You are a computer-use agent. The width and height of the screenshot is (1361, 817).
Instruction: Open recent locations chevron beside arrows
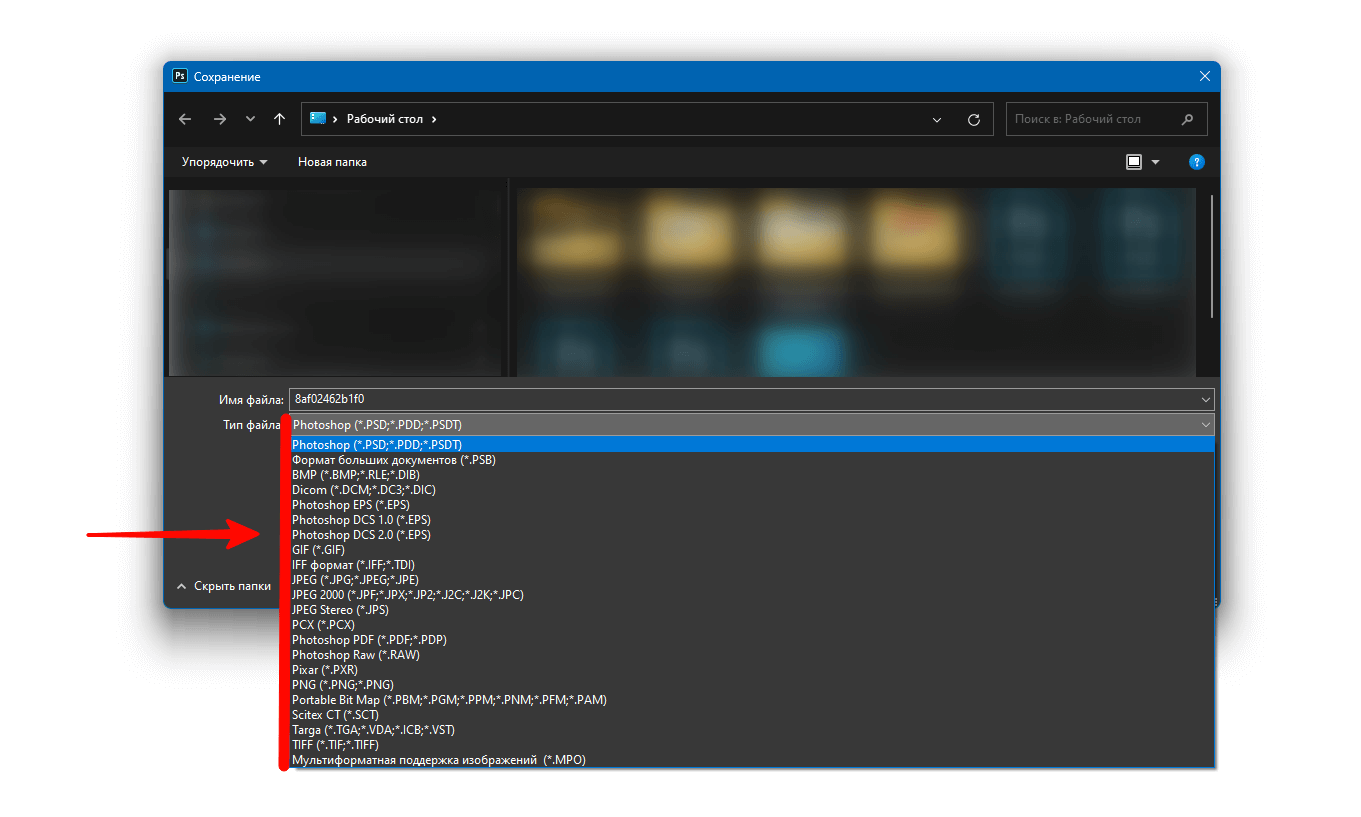coord(250,119)
